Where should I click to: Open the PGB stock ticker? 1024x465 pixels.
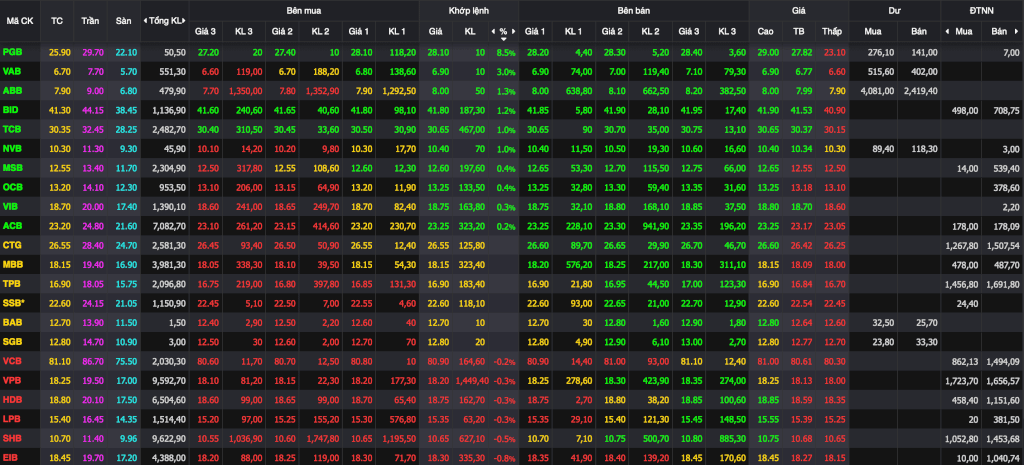[x=11, y=52]
